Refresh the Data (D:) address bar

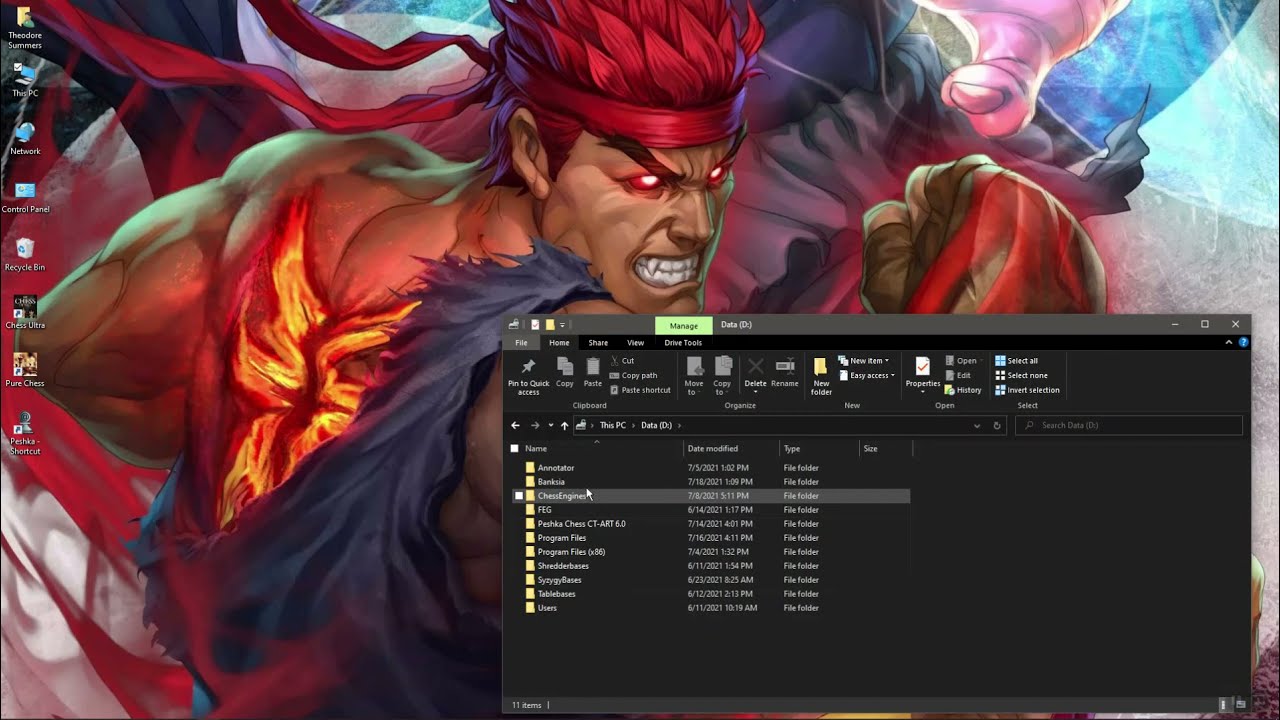(x=996, y=425)
